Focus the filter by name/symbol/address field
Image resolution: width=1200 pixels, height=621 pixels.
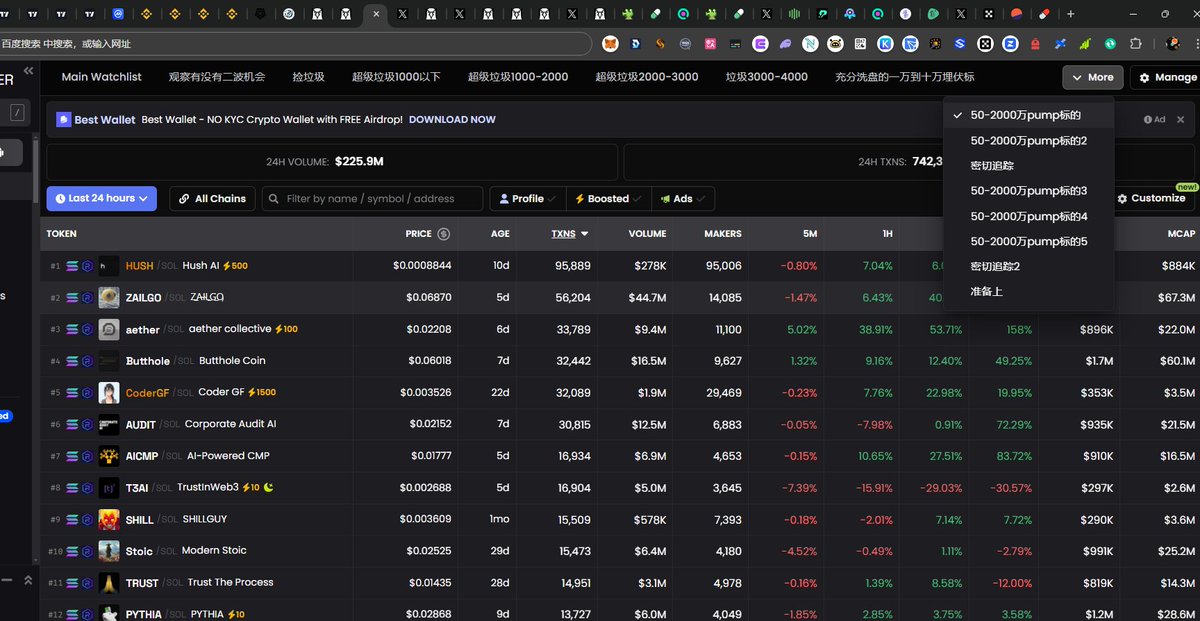(x=372, y=199)
